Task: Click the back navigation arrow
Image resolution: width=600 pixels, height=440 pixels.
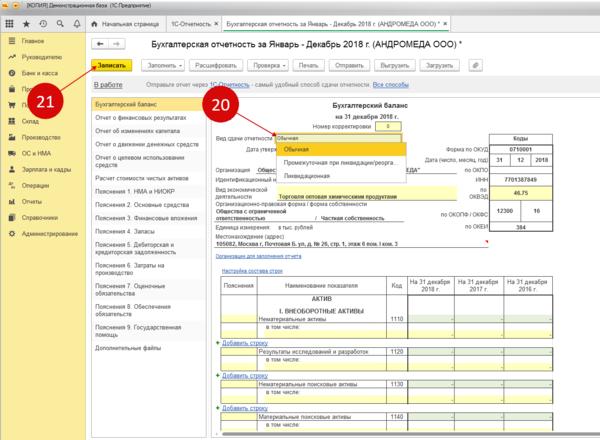Action: click(100, 44)
